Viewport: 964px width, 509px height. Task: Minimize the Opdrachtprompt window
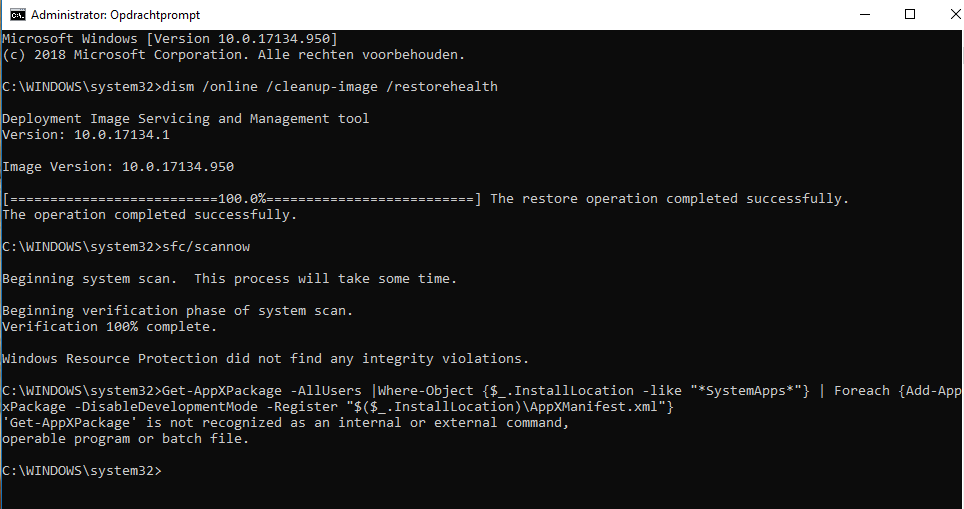(865, 14)
